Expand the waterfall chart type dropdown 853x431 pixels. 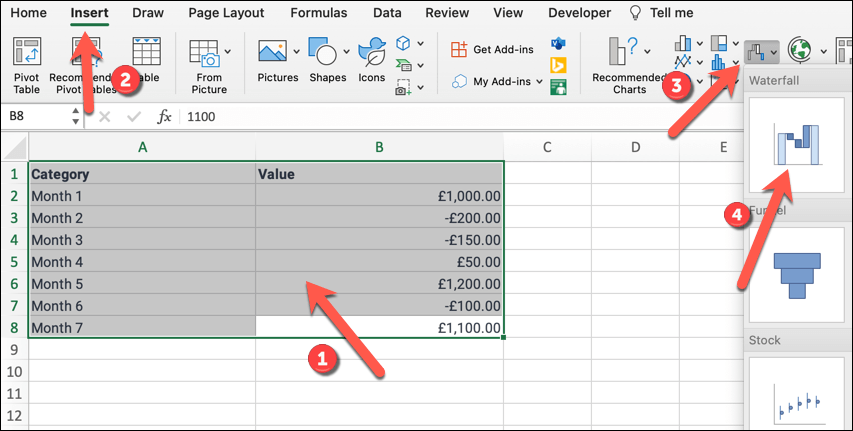772,51
